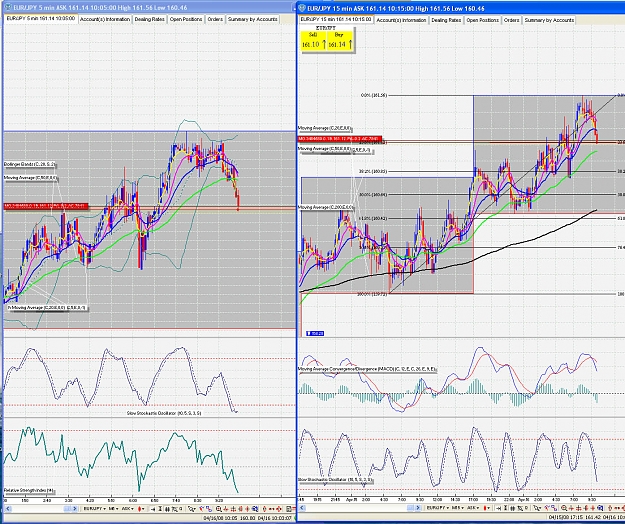Switch to Dealing Rates tab in the 15 min window
The image size is (625, 524).
coord(446,20)
